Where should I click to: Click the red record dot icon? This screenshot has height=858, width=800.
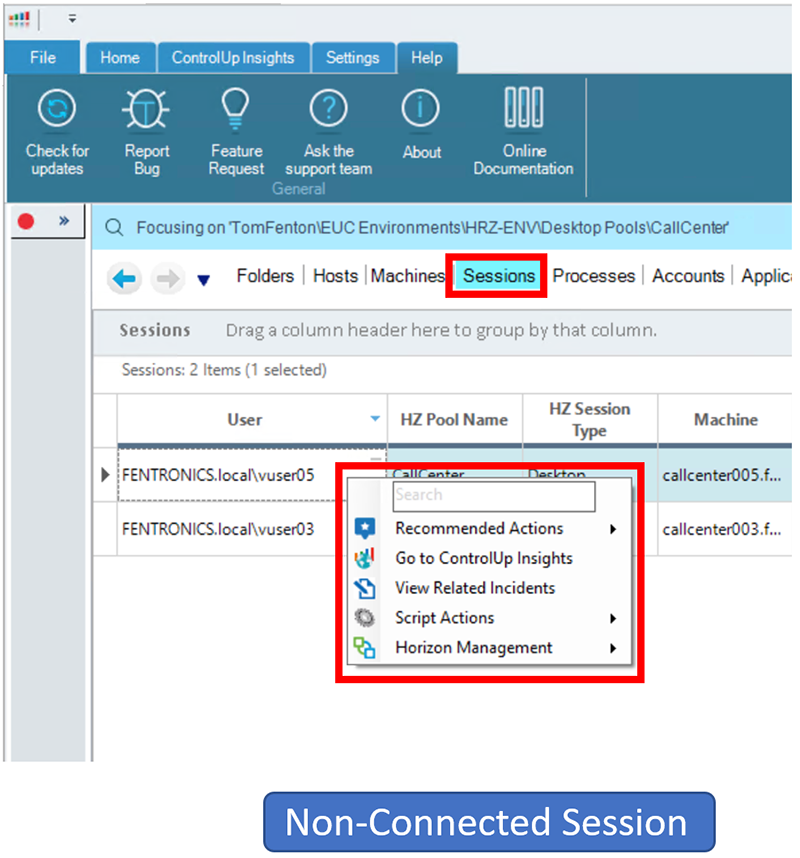[26, 221]
